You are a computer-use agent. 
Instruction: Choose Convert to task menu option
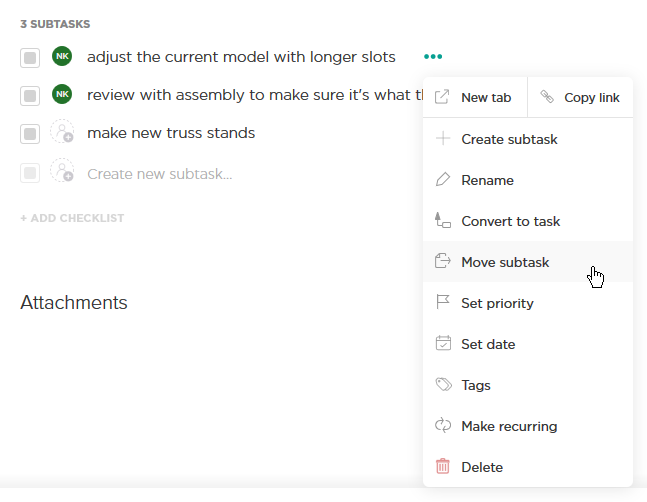510,221
